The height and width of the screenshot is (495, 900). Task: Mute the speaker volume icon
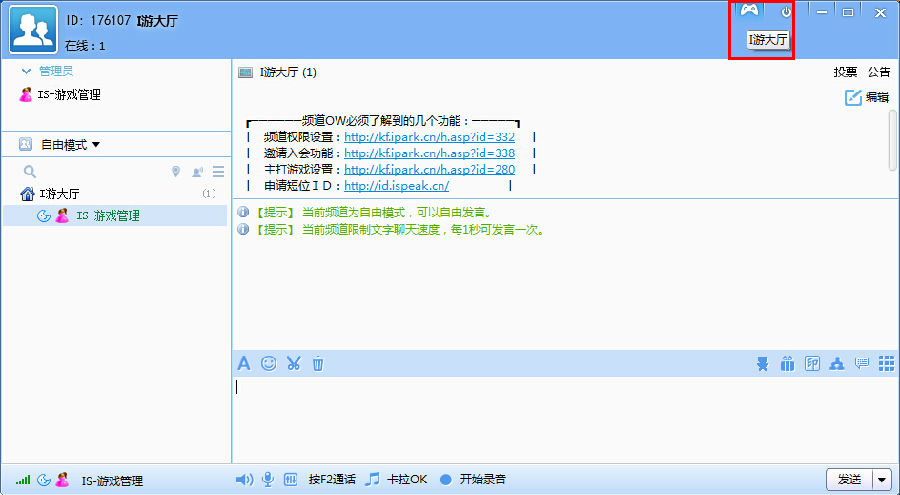[x=244, y=480]
